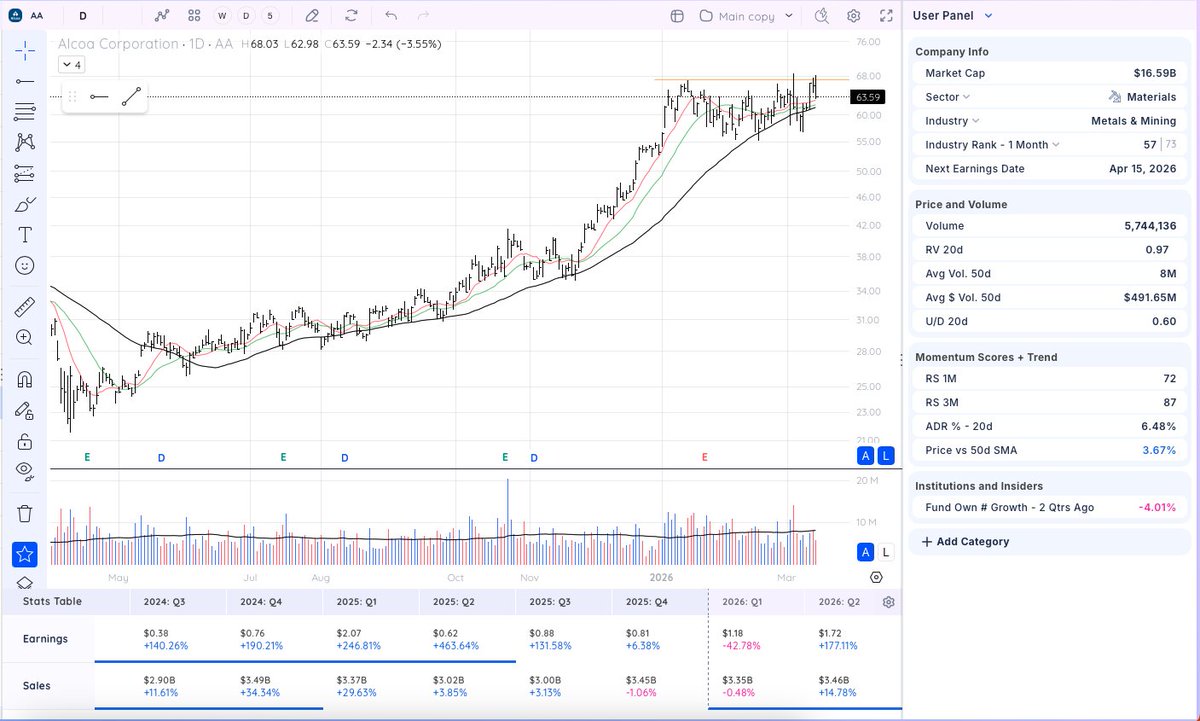Grab the favorites toolbar drag handle

(72, 97)
